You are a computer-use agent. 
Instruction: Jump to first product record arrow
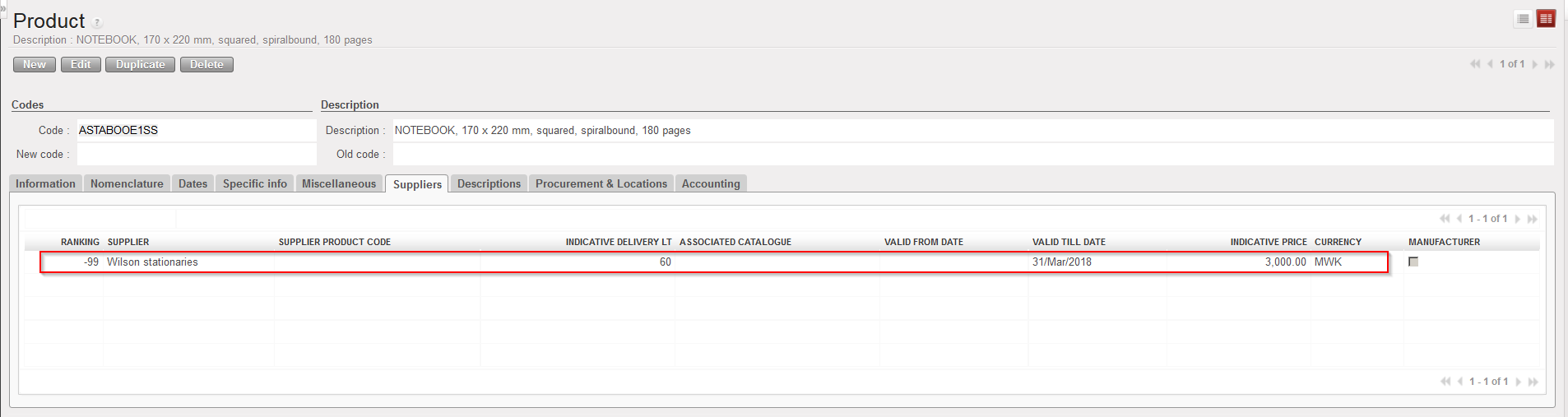tap(1475, 64)
